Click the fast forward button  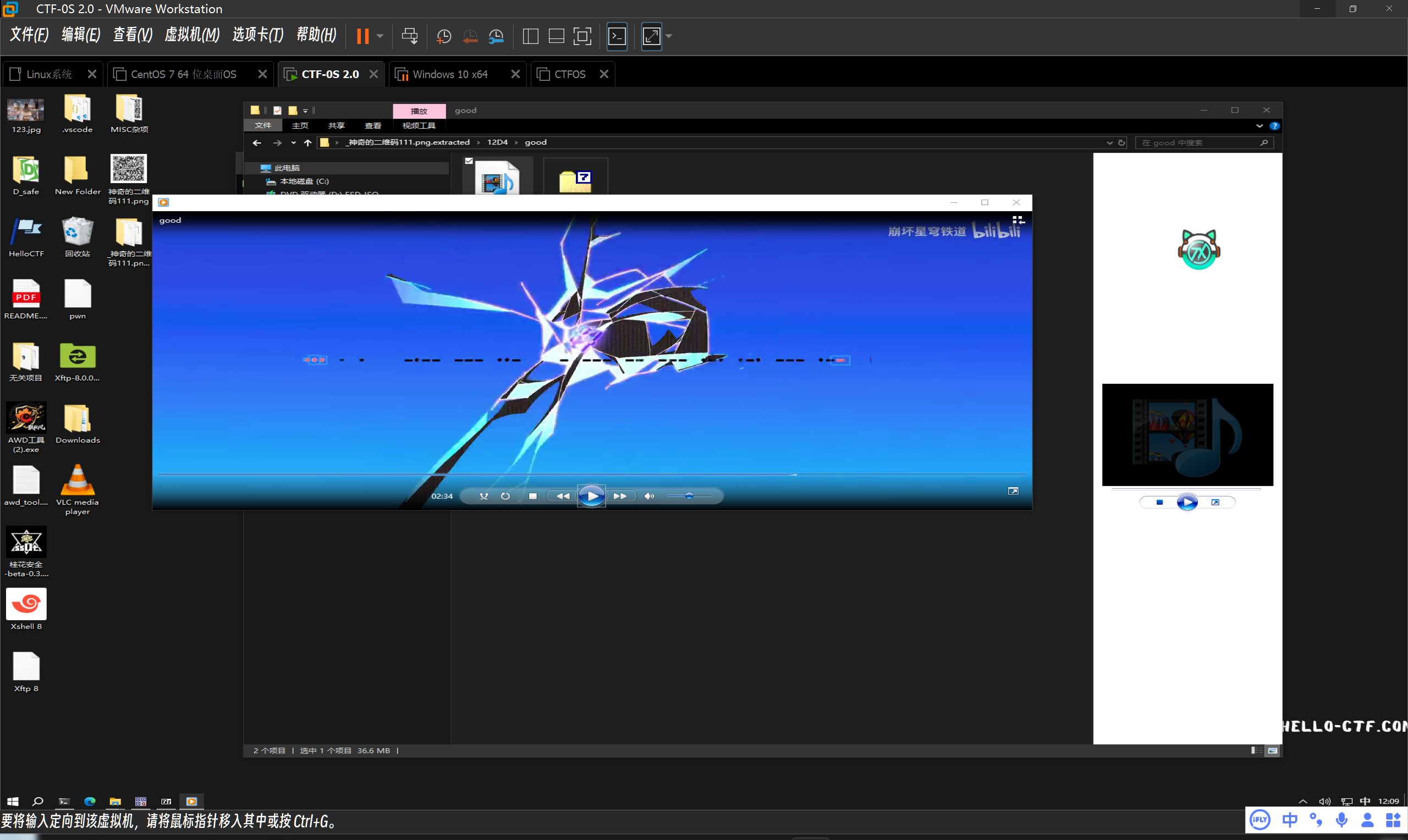(x=620, y=496)
